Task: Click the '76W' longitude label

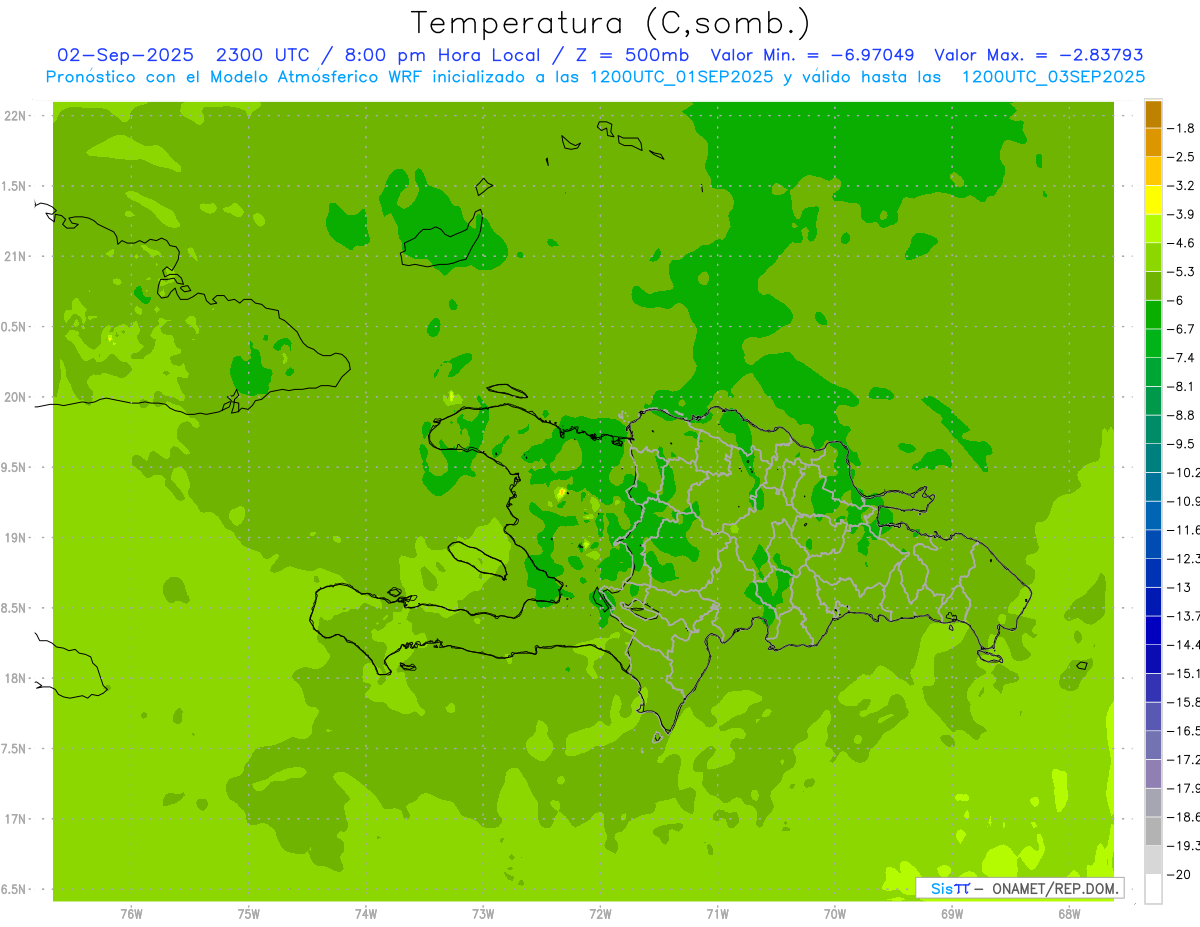Action: pyautogui.click(x=131, y=914)
